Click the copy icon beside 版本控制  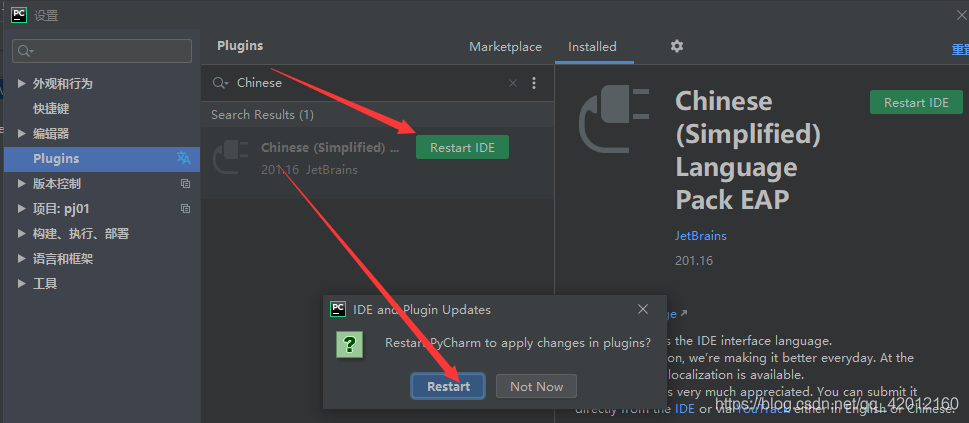click(185, 184)
